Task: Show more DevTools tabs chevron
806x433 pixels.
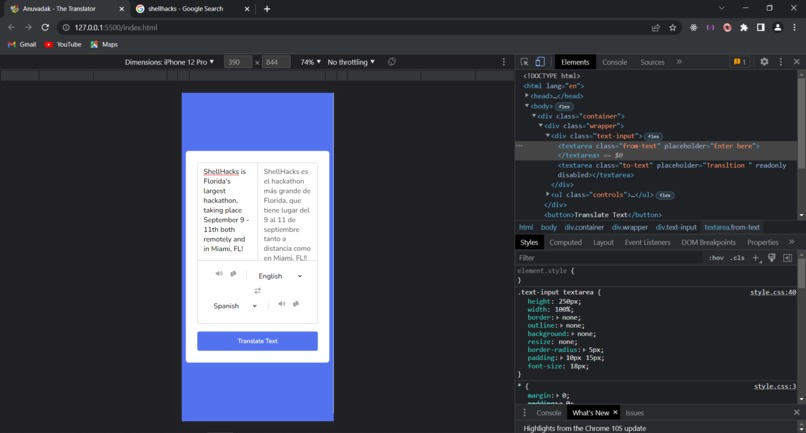Action: coord(679,62)
